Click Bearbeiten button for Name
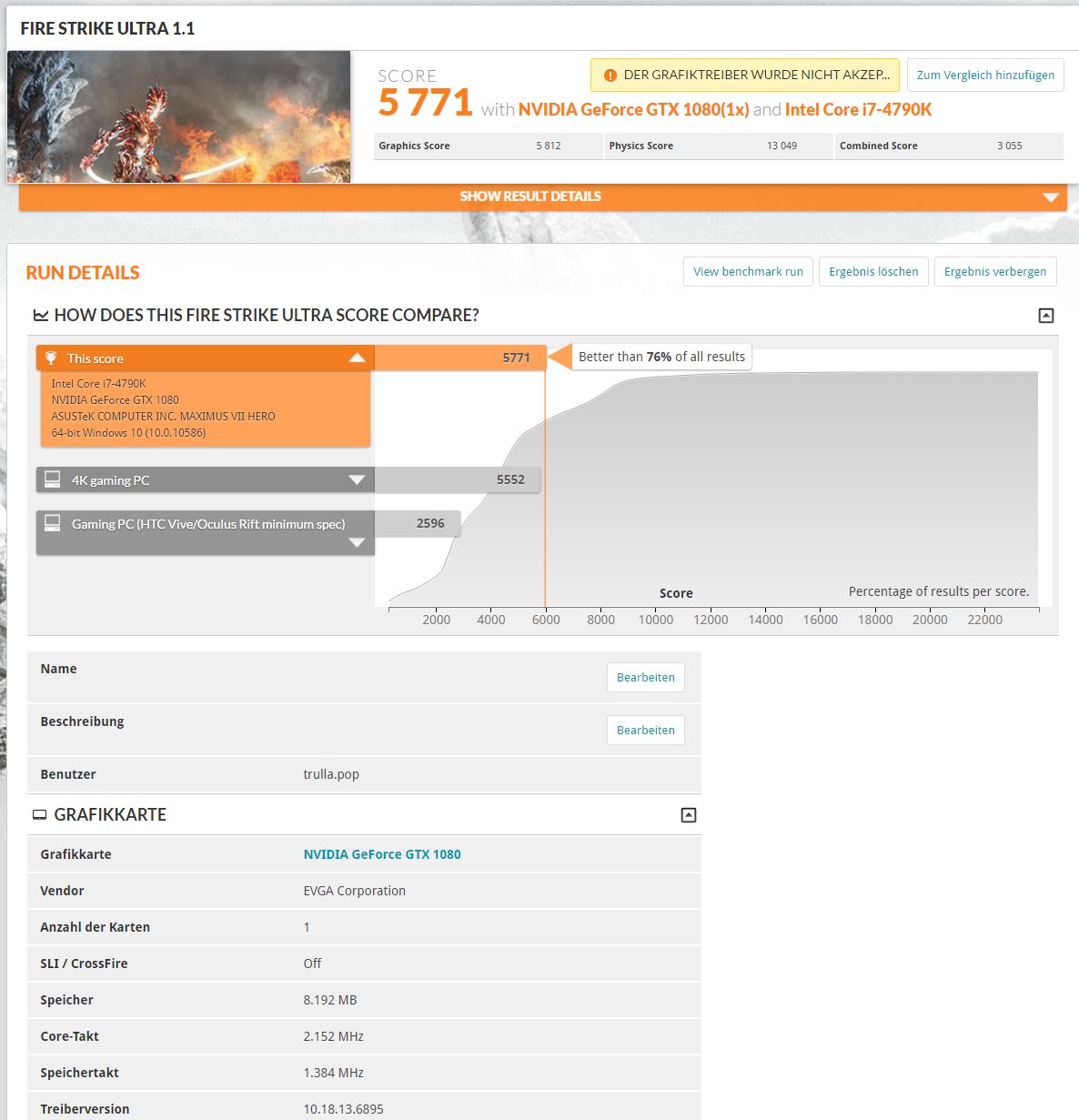Viewport: 1079px width, 1120px height. (x=646, y=678)
